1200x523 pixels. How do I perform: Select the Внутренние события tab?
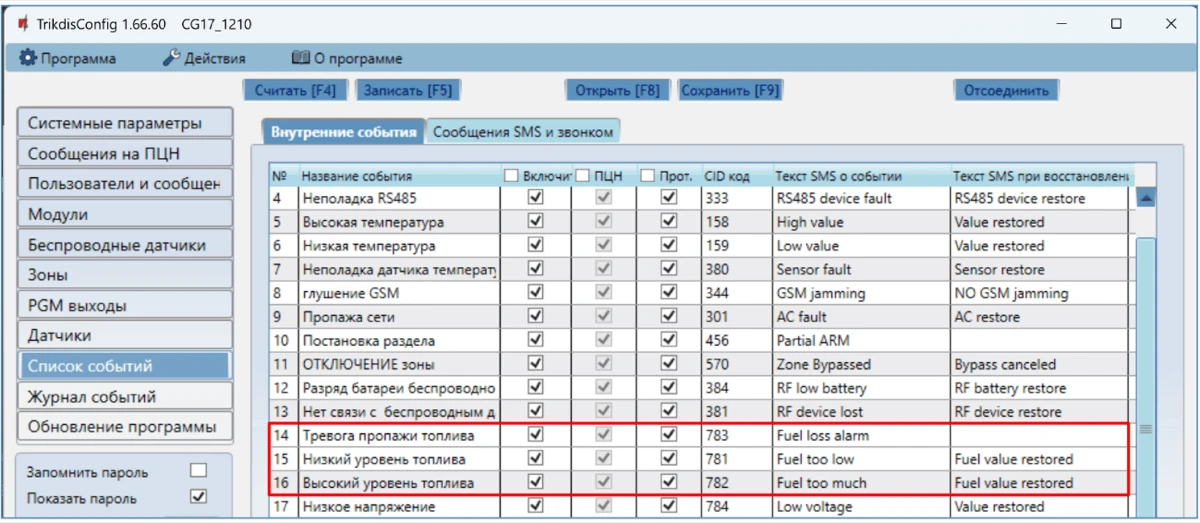tap(343, 131)
